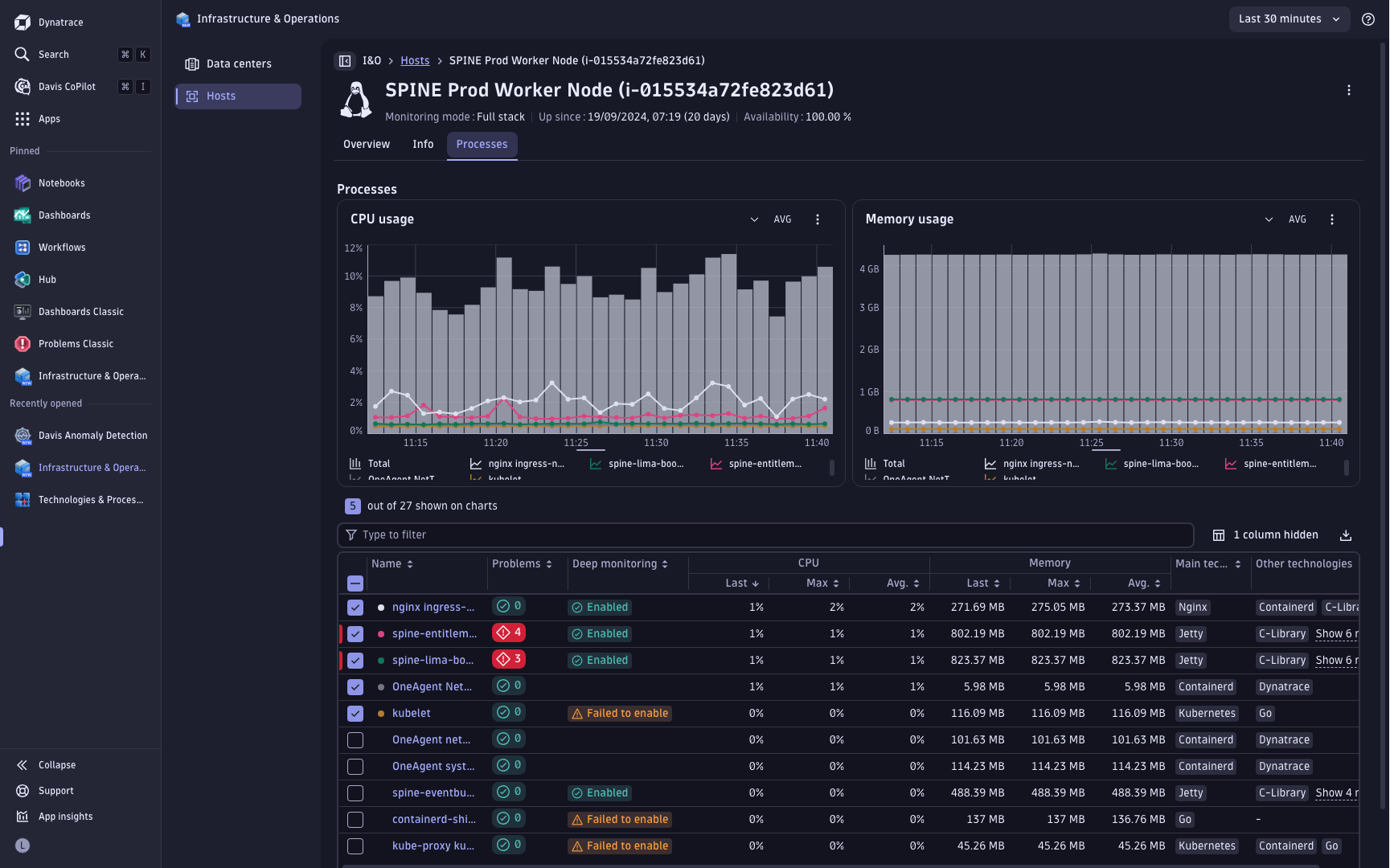Viewport: 1390px width, 868px height.
Task: Open user profile avatar
Action: pyautogui.click(x=23, y=845)
